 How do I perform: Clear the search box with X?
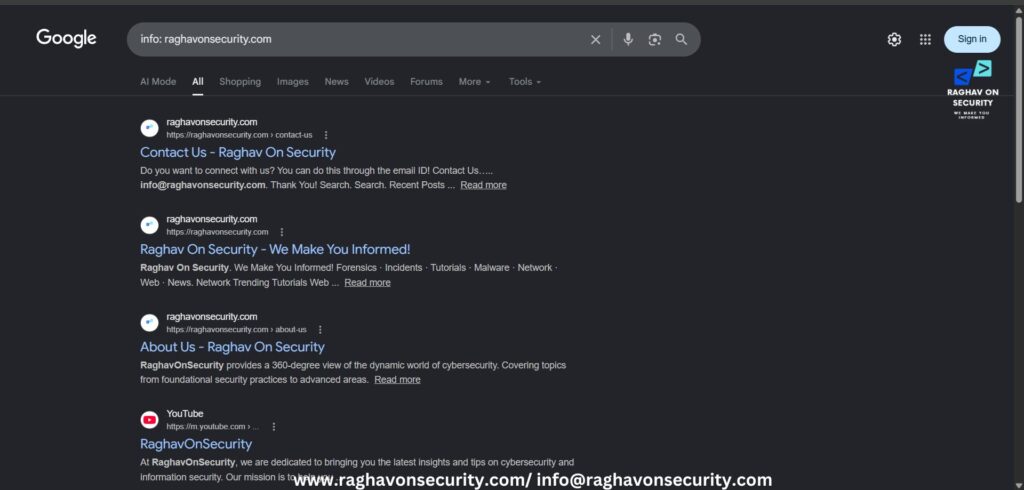596,40
